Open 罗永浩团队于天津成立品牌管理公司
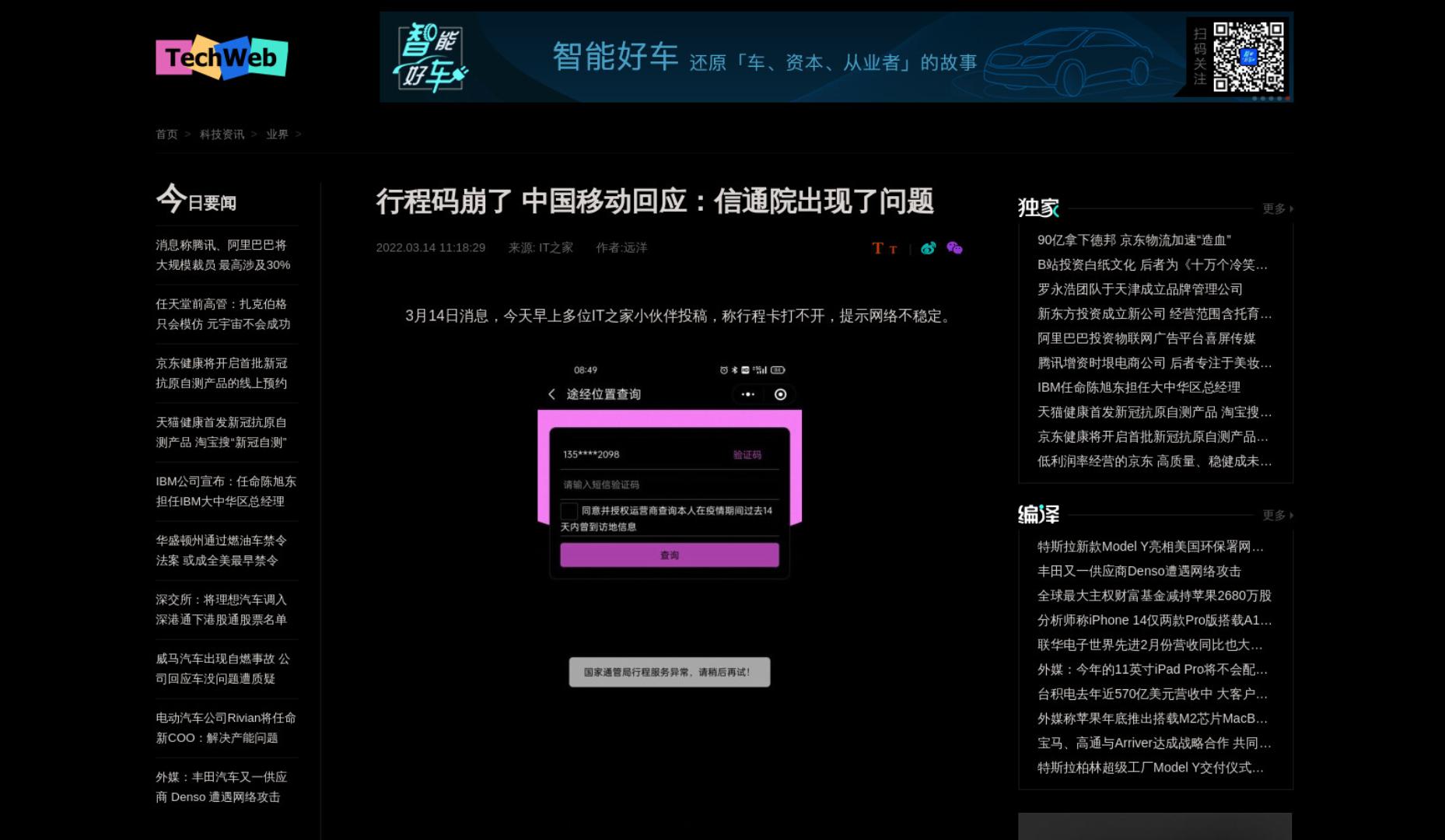This screenshot has height=840, width=1445. point(1140,289)
